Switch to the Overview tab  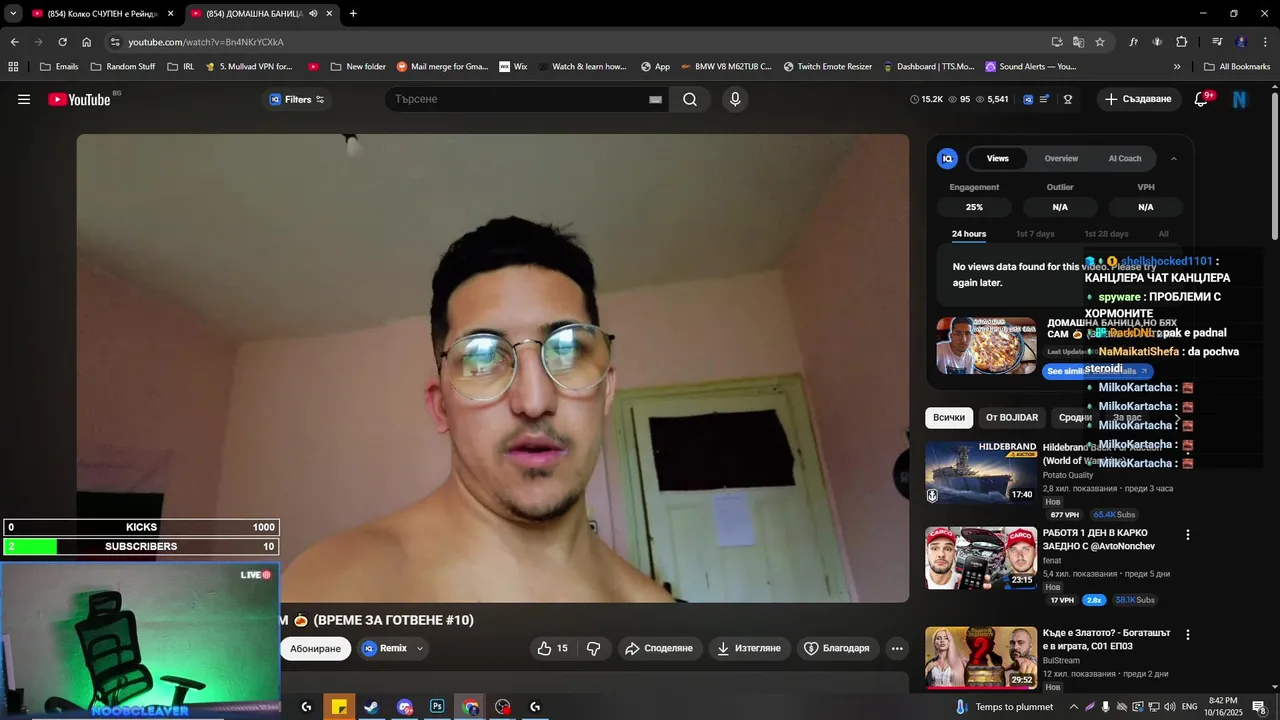pos(1061,158)
